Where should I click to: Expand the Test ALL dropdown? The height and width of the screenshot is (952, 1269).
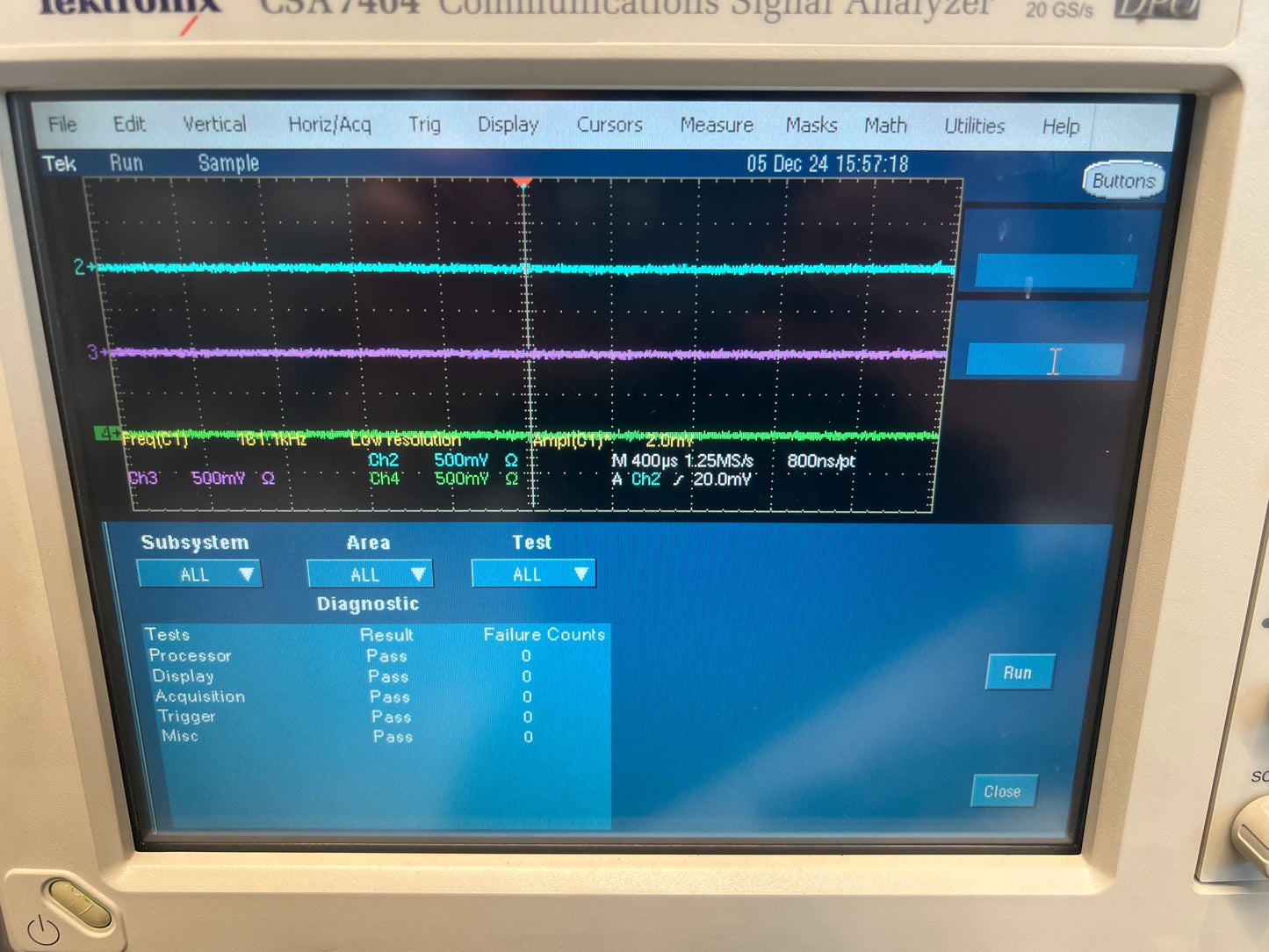[x=533, y=574]
